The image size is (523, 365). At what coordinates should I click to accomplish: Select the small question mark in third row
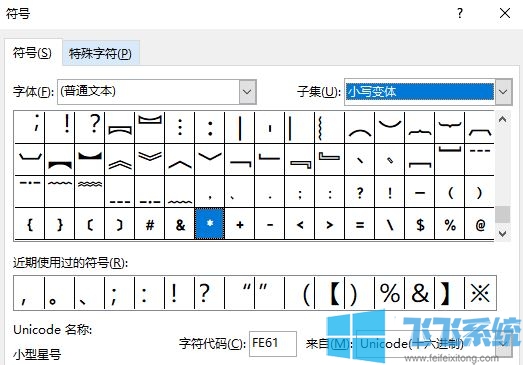coord(360,192)
